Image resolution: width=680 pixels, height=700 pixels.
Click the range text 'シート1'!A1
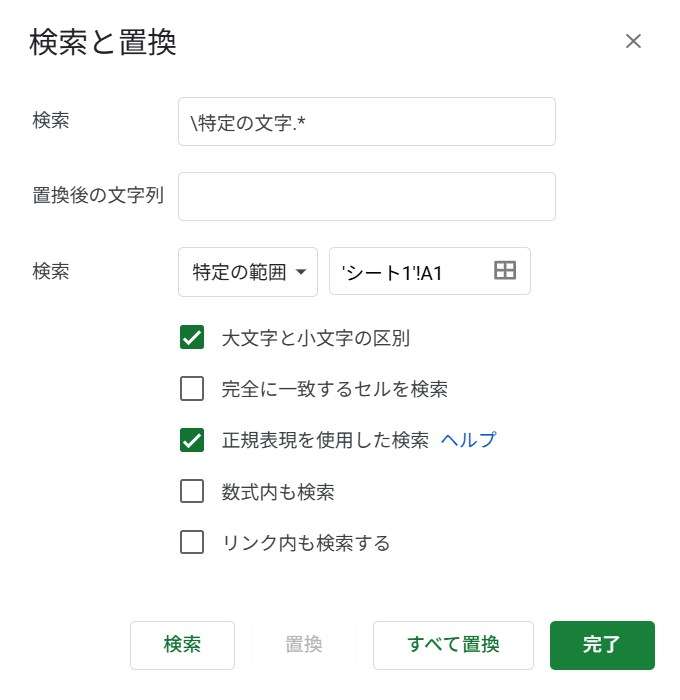point(392,272)
